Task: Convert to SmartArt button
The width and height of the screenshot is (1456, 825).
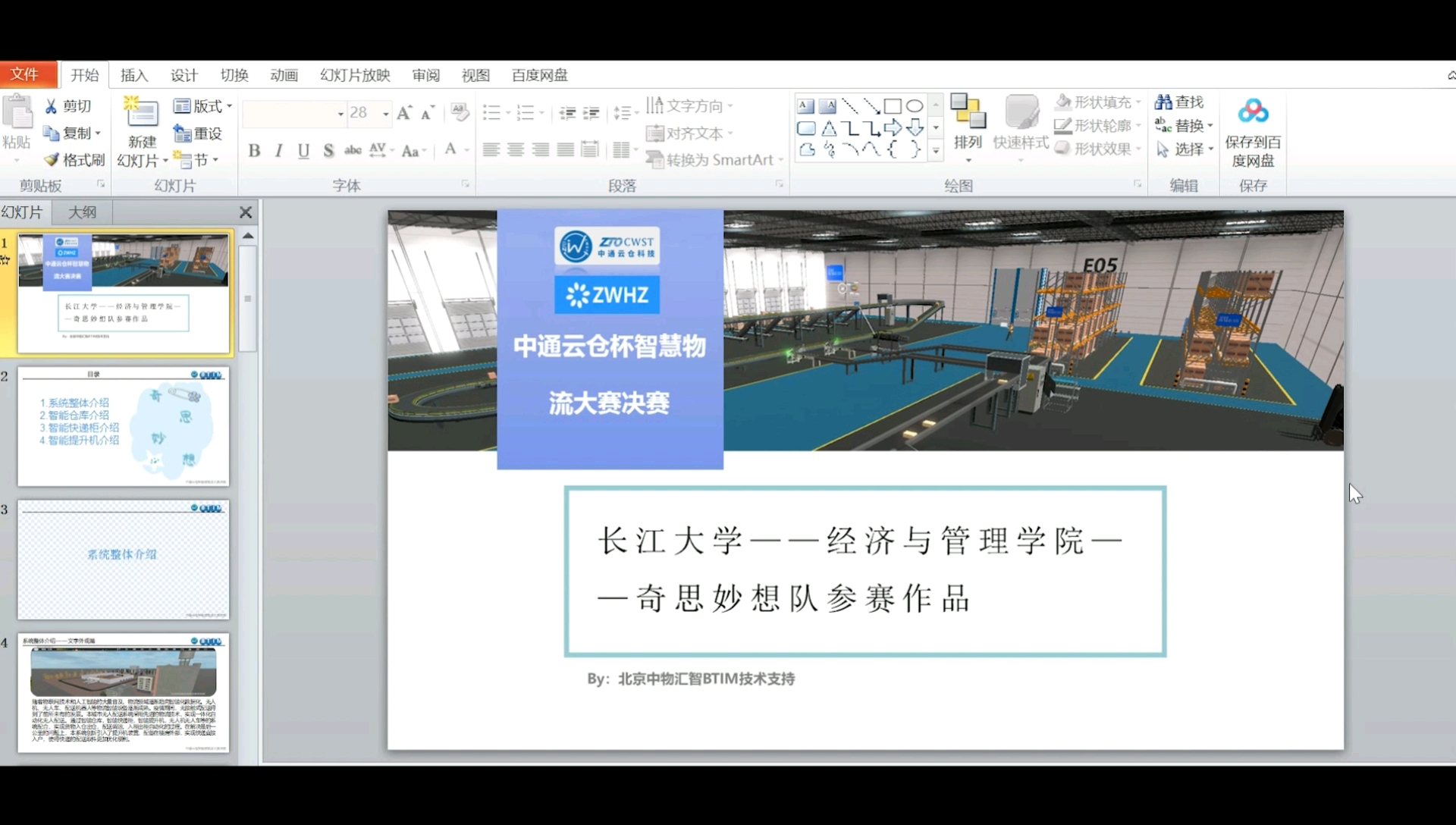Action: coord(714,160)
